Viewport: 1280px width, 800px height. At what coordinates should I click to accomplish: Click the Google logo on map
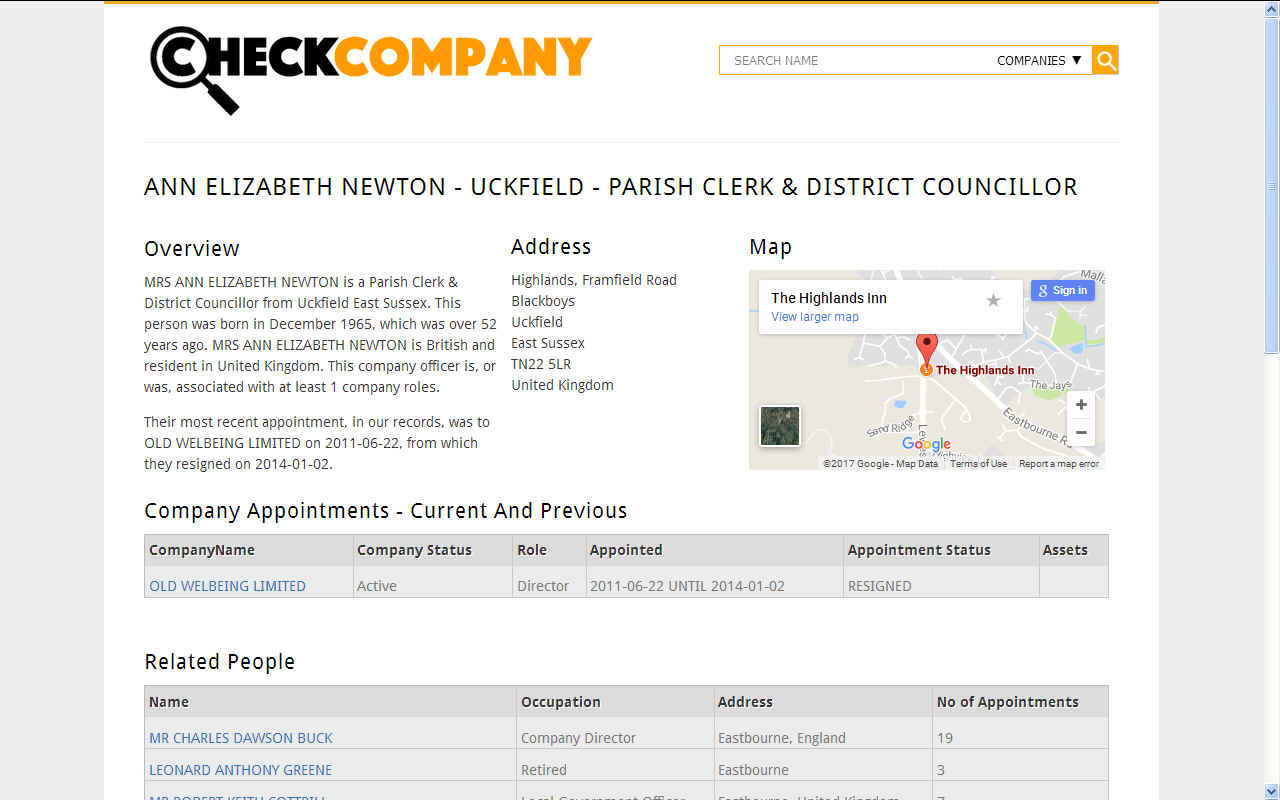(x=926, y=444)
